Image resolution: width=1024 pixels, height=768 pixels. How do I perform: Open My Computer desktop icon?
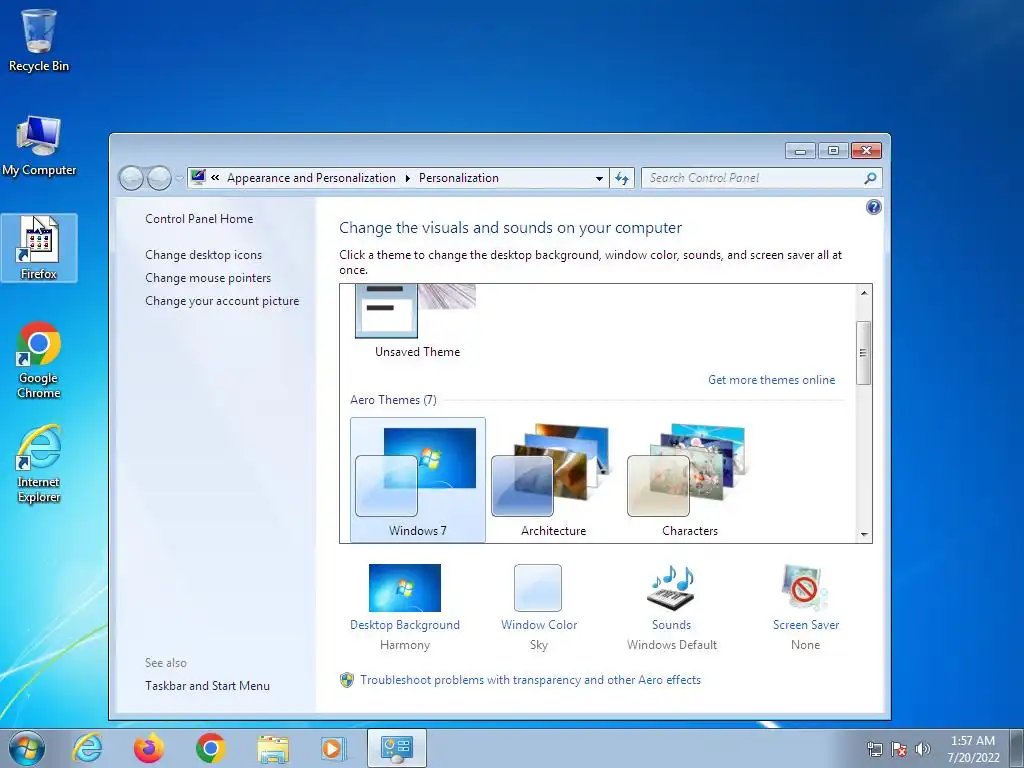coord(39,145)
